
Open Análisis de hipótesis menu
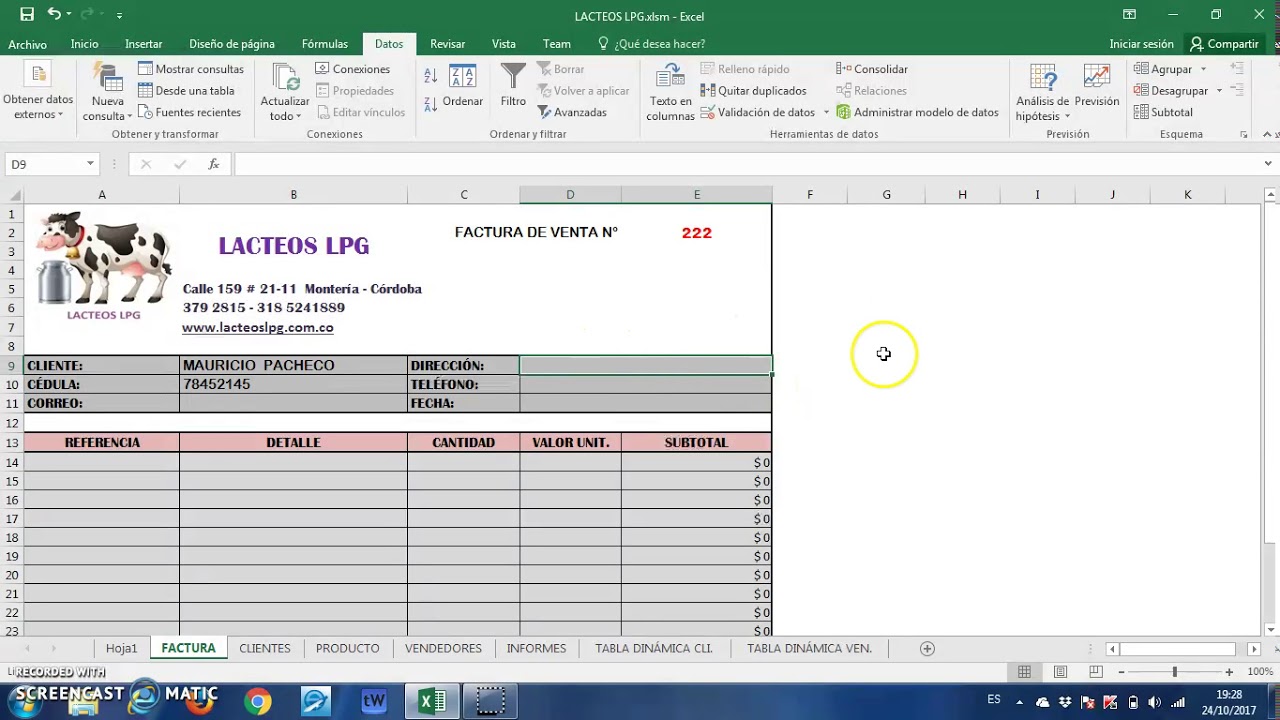pos(1042,93)
